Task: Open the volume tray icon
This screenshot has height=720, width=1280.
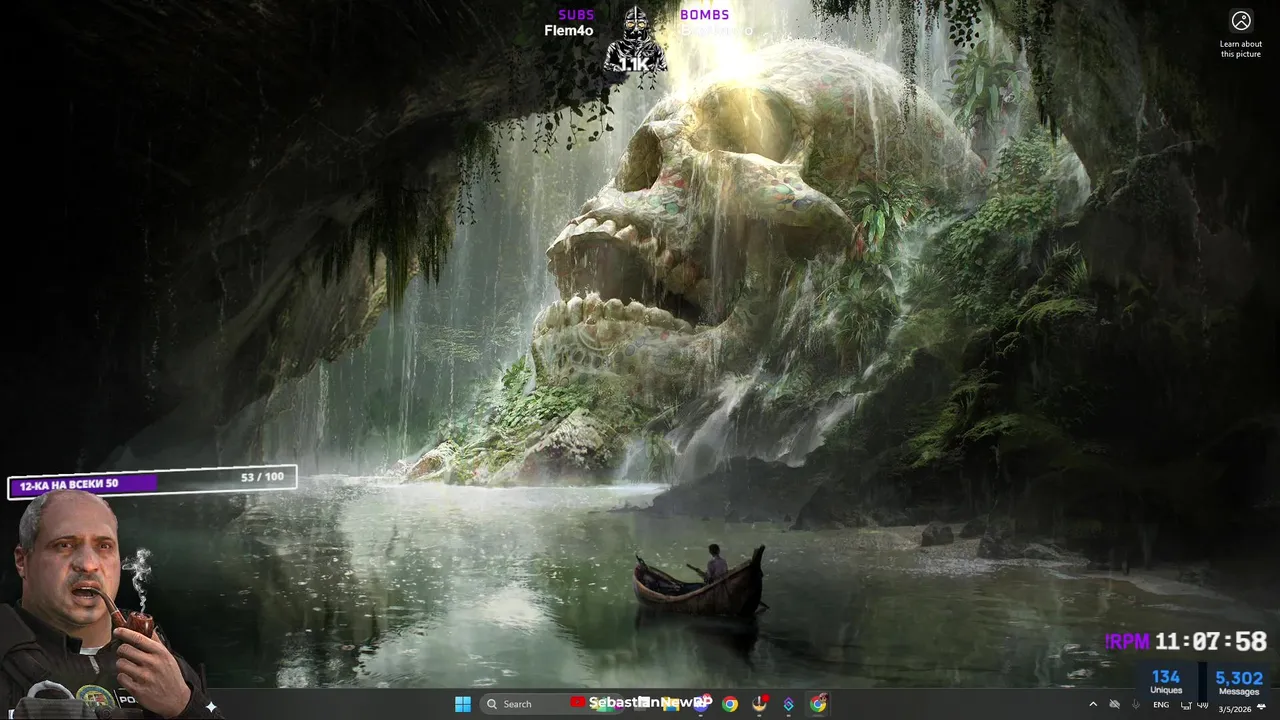Action: point(1203,705)
